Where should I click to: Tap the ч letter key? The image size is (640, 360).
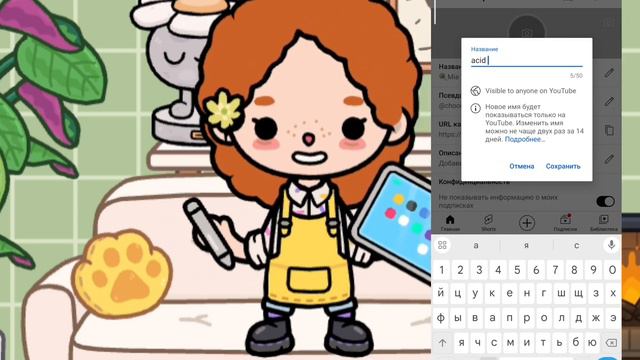pyautogui.click(x=478, y=342)
